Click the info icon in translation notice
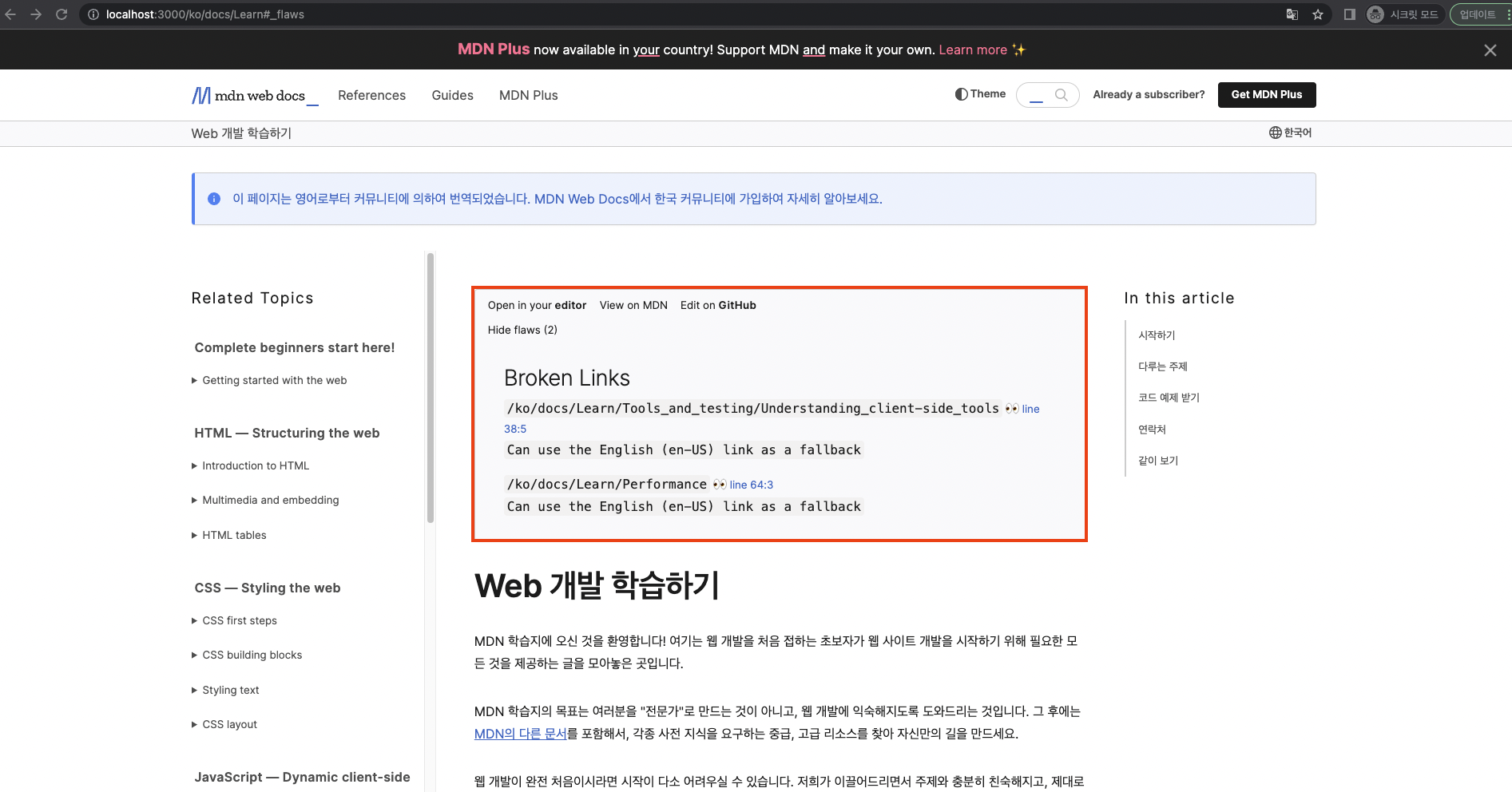This screenshot has width=1512, height=792. (x=214, y=199)
